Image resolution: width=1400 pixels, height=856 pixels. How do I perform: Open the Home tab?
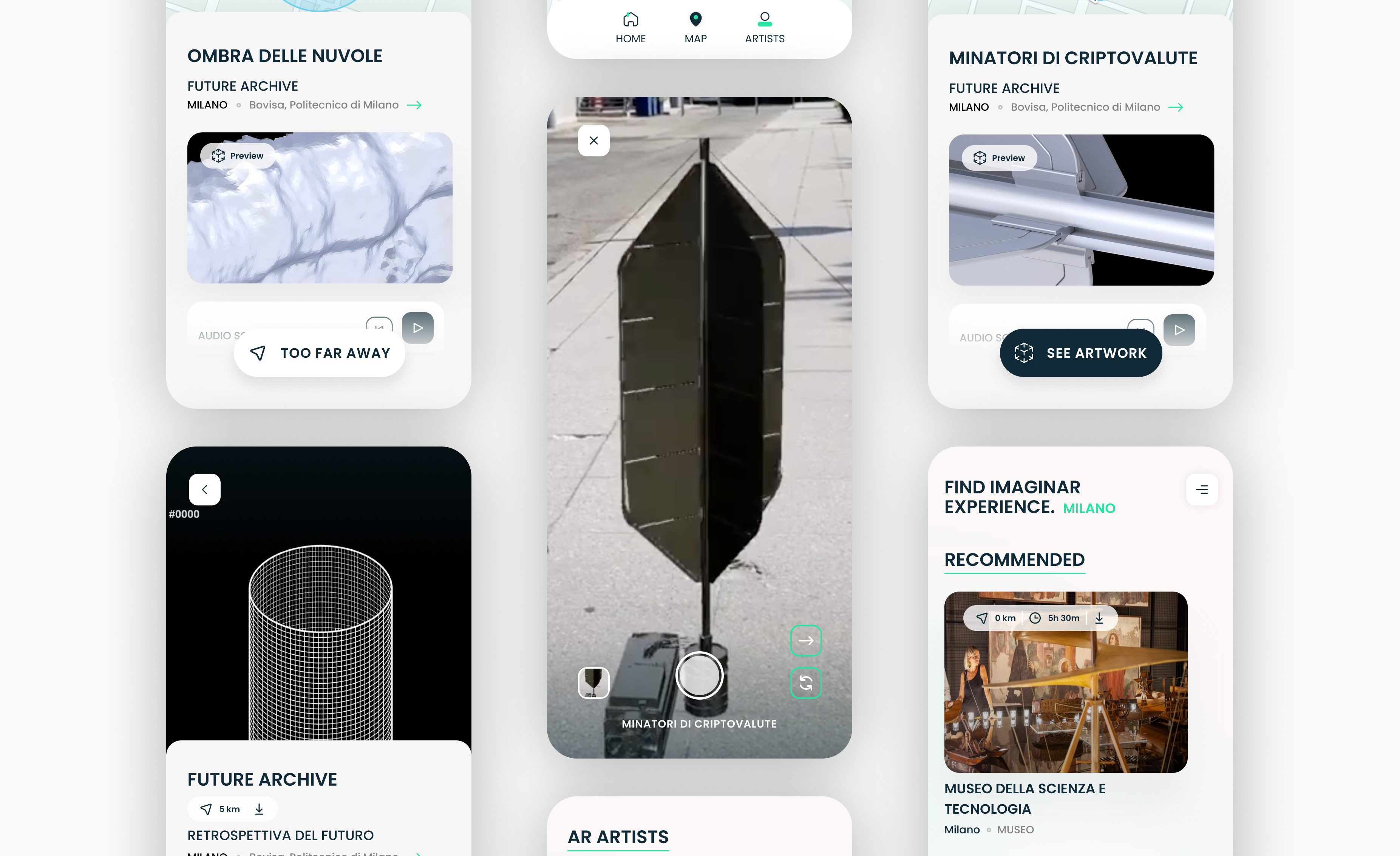point(630,28)
